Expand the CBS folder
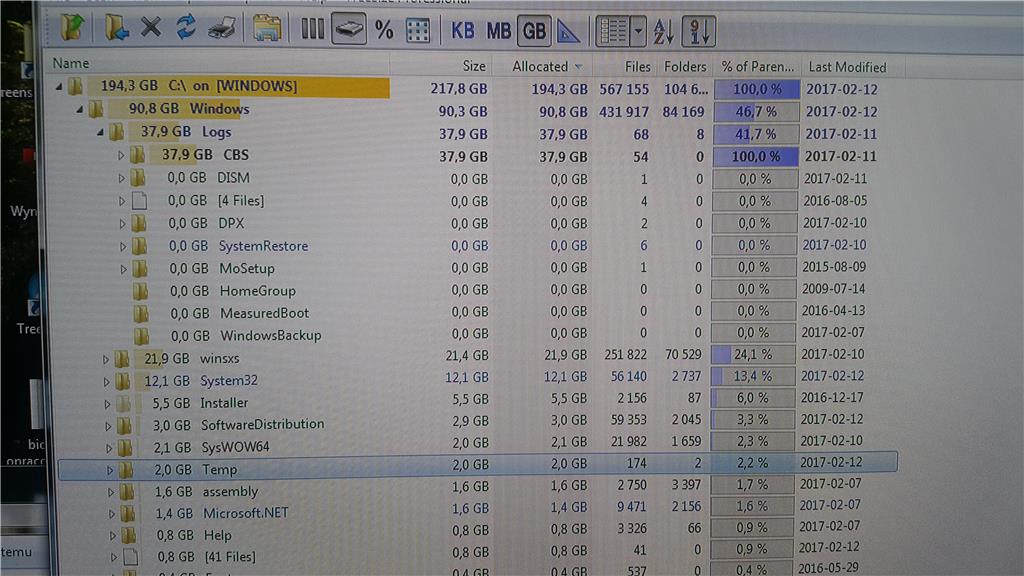 tap(121, 155)
